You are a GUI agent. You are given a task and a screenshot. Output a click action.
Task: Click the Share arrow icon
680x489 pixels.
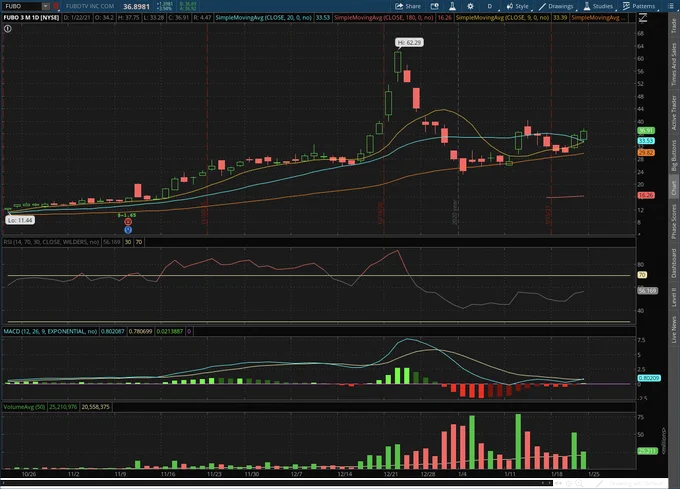[399, 6]
